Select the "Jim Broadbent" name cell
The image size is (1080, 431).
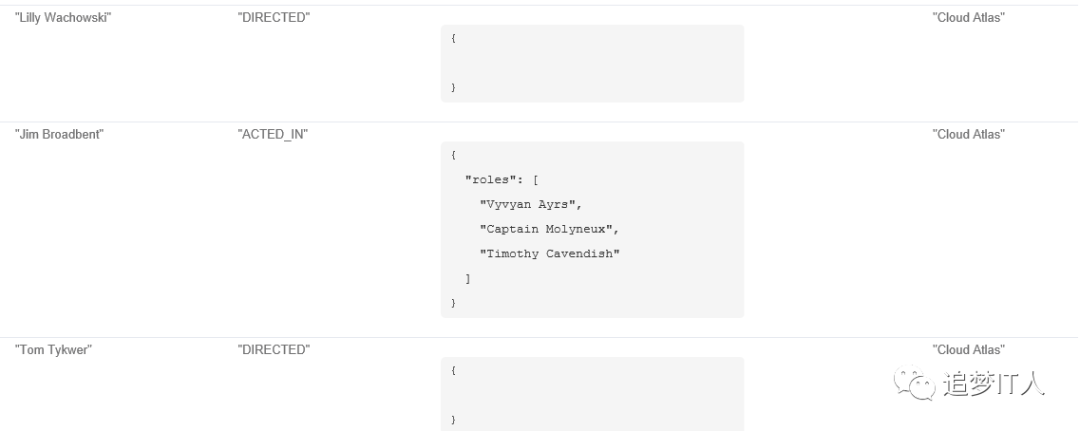pyautogui.click(x=59, y=134)
